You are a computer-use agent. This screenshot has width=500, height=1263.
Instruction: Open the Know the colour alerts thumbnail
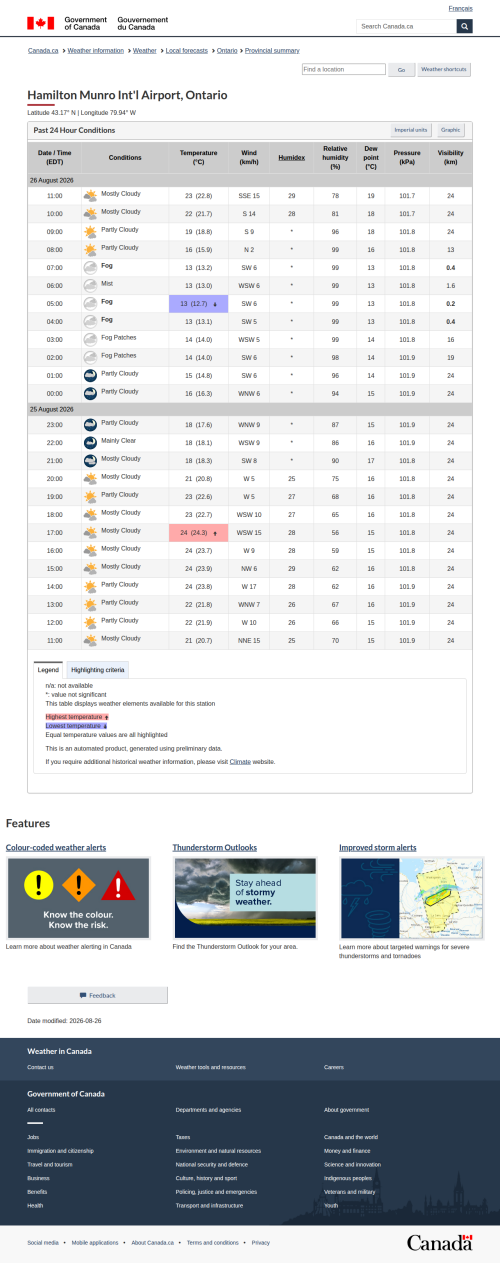pos(78,898)
